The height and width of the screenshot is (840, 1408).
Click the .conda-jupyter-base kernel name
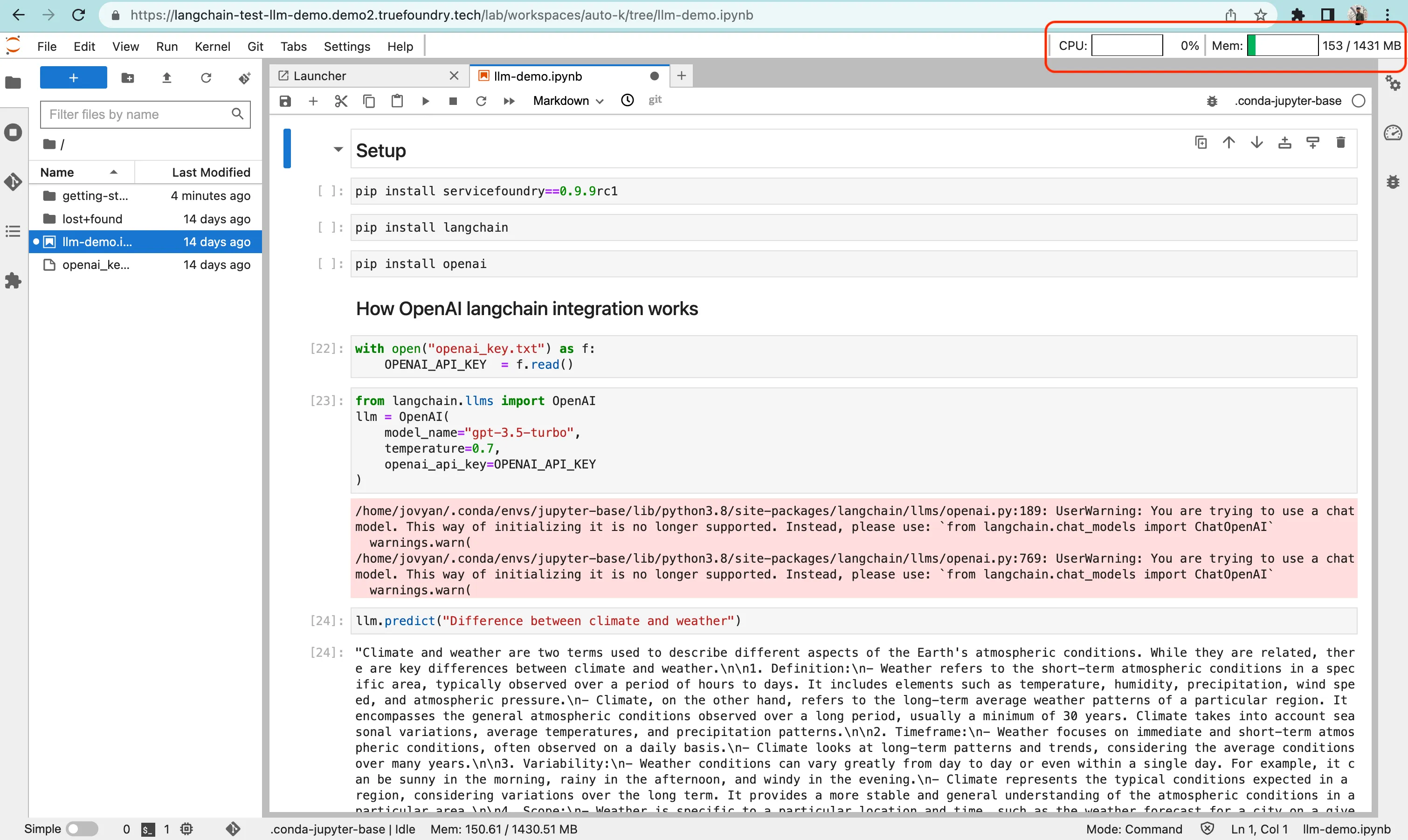1287,101
